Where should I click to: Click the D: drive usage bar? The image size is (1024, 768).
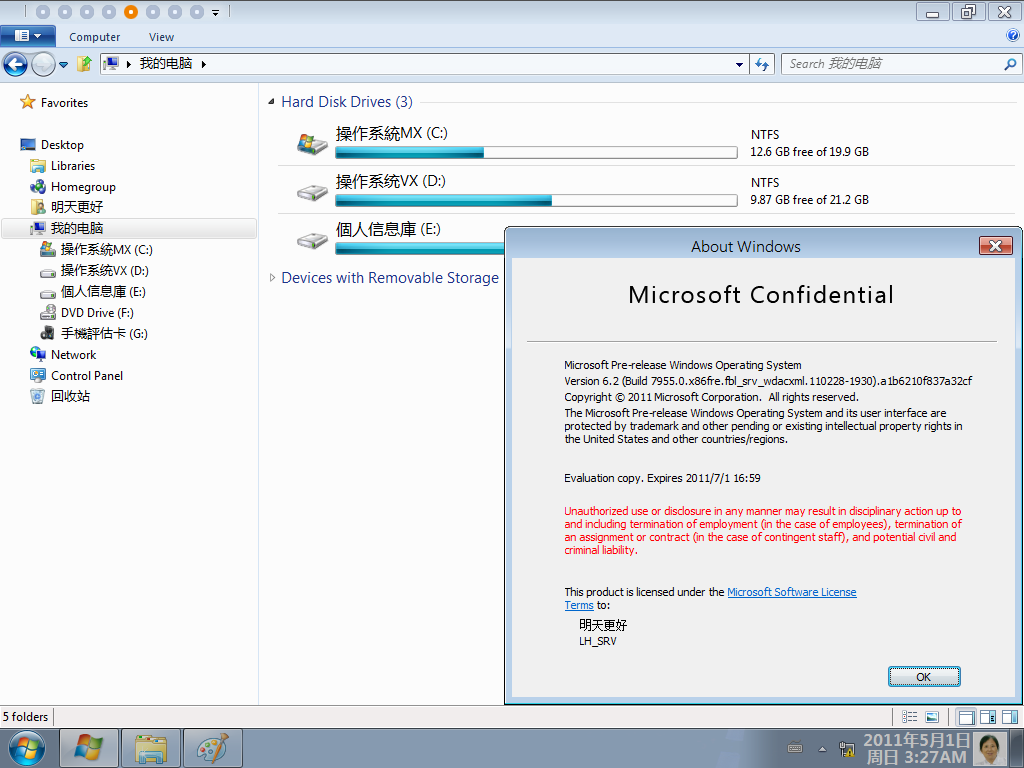tap(536, 200)
